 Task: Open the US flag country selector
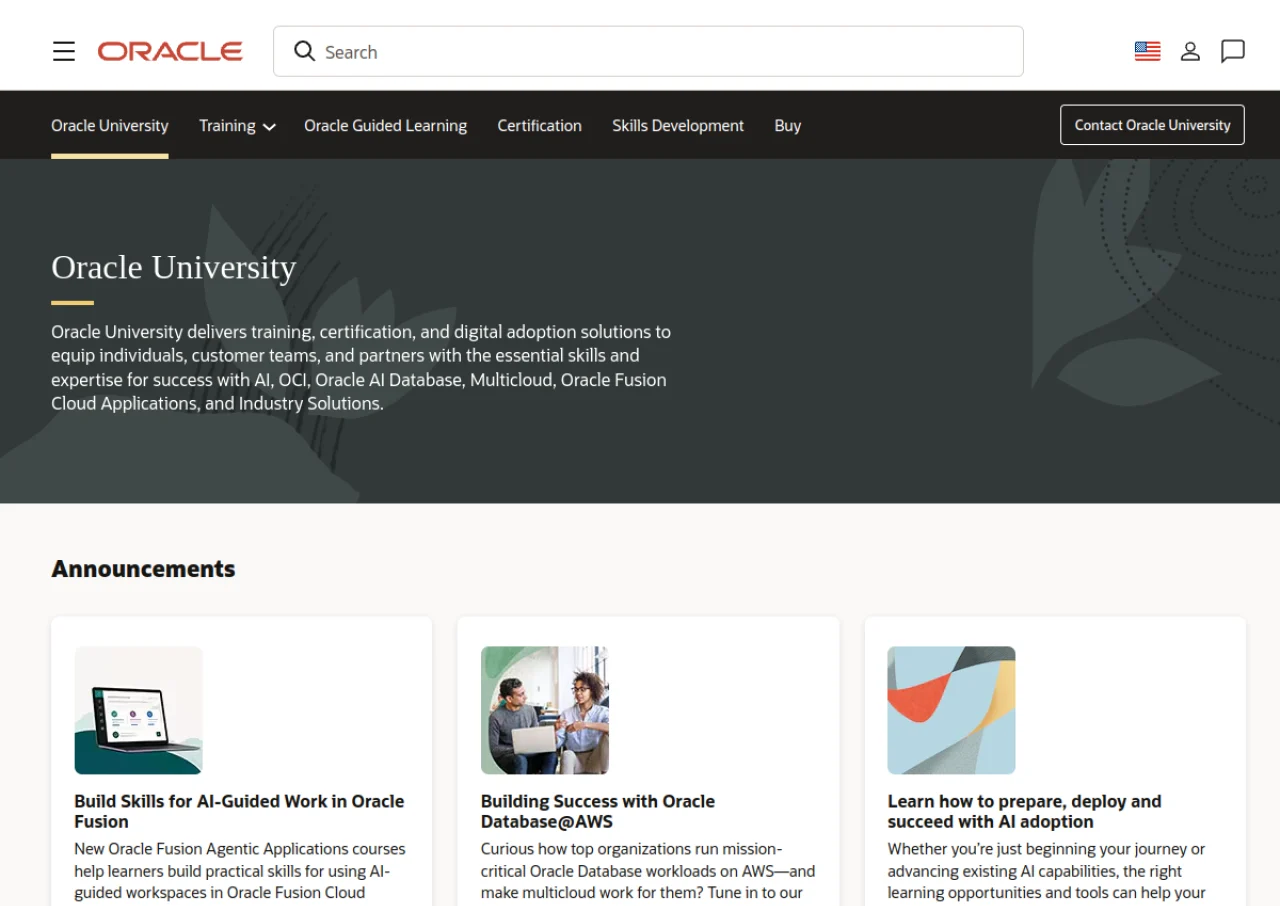[1148, 51]
